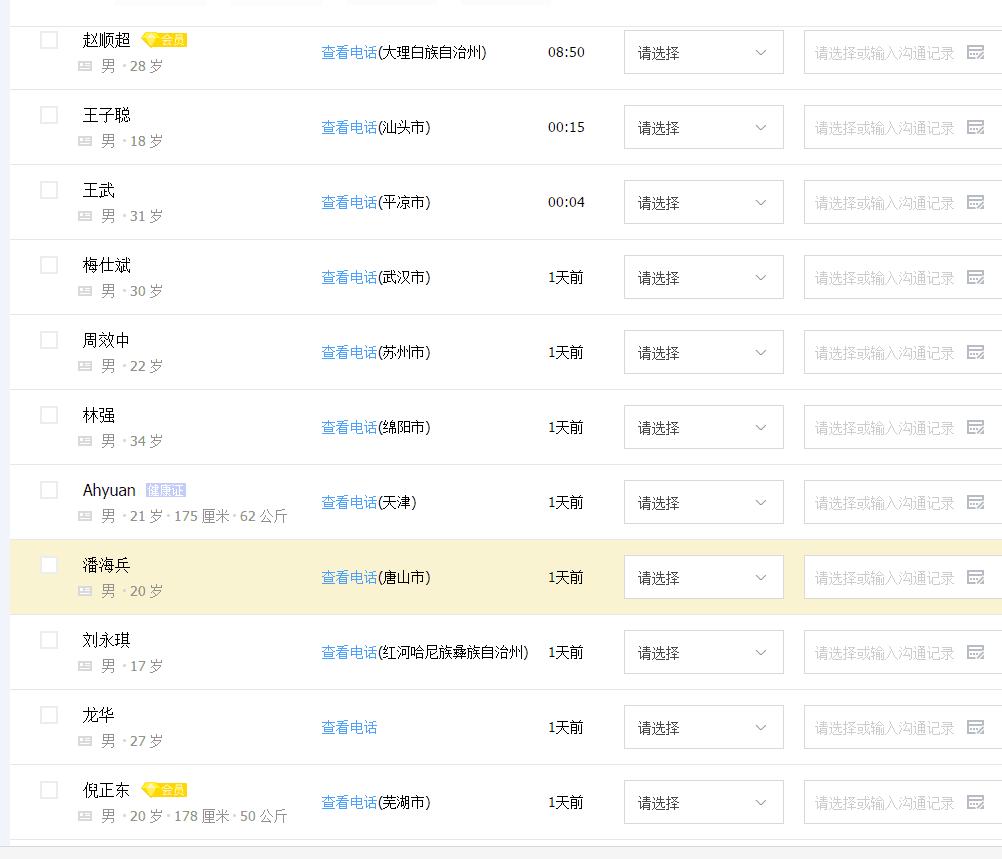Click the ID card icon beside 王子聪's gender
This screenshot has height=859, width=1002.
coord(84,141)
